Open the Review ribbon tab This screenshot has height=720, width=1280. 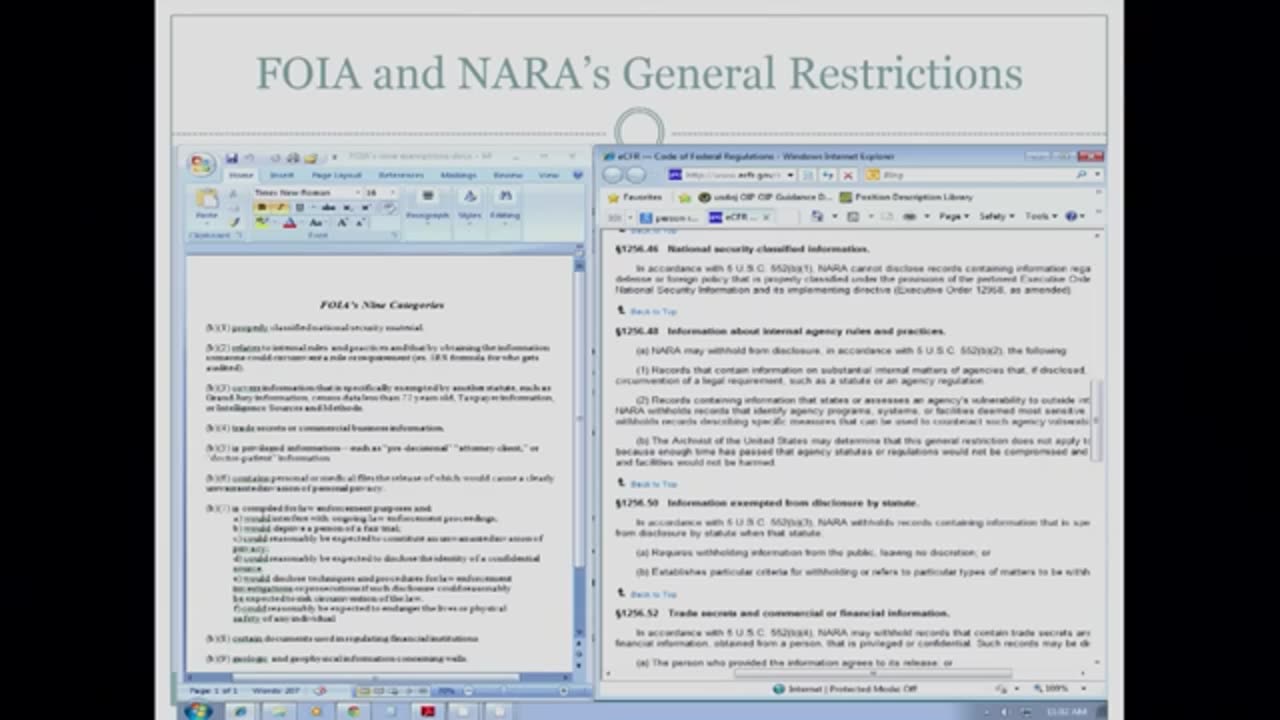[507, 175]
